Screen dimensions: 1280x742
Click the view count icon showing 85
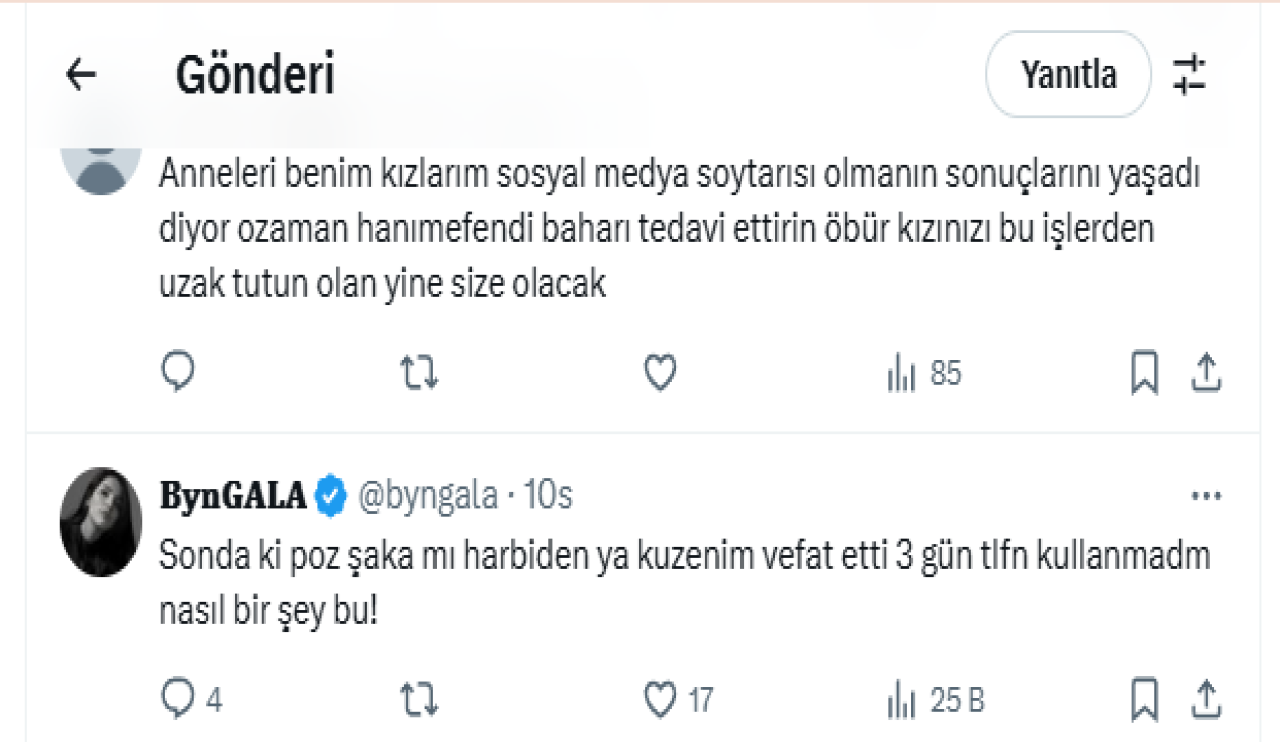903,371
